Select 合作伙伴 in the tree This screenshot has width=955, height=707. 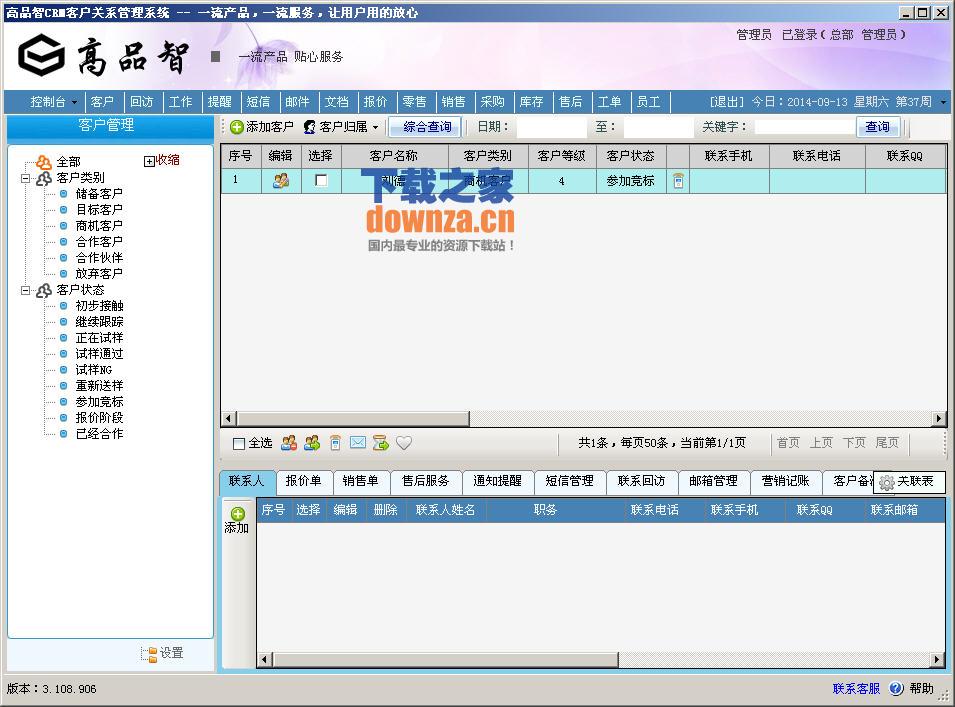point(99,258)
